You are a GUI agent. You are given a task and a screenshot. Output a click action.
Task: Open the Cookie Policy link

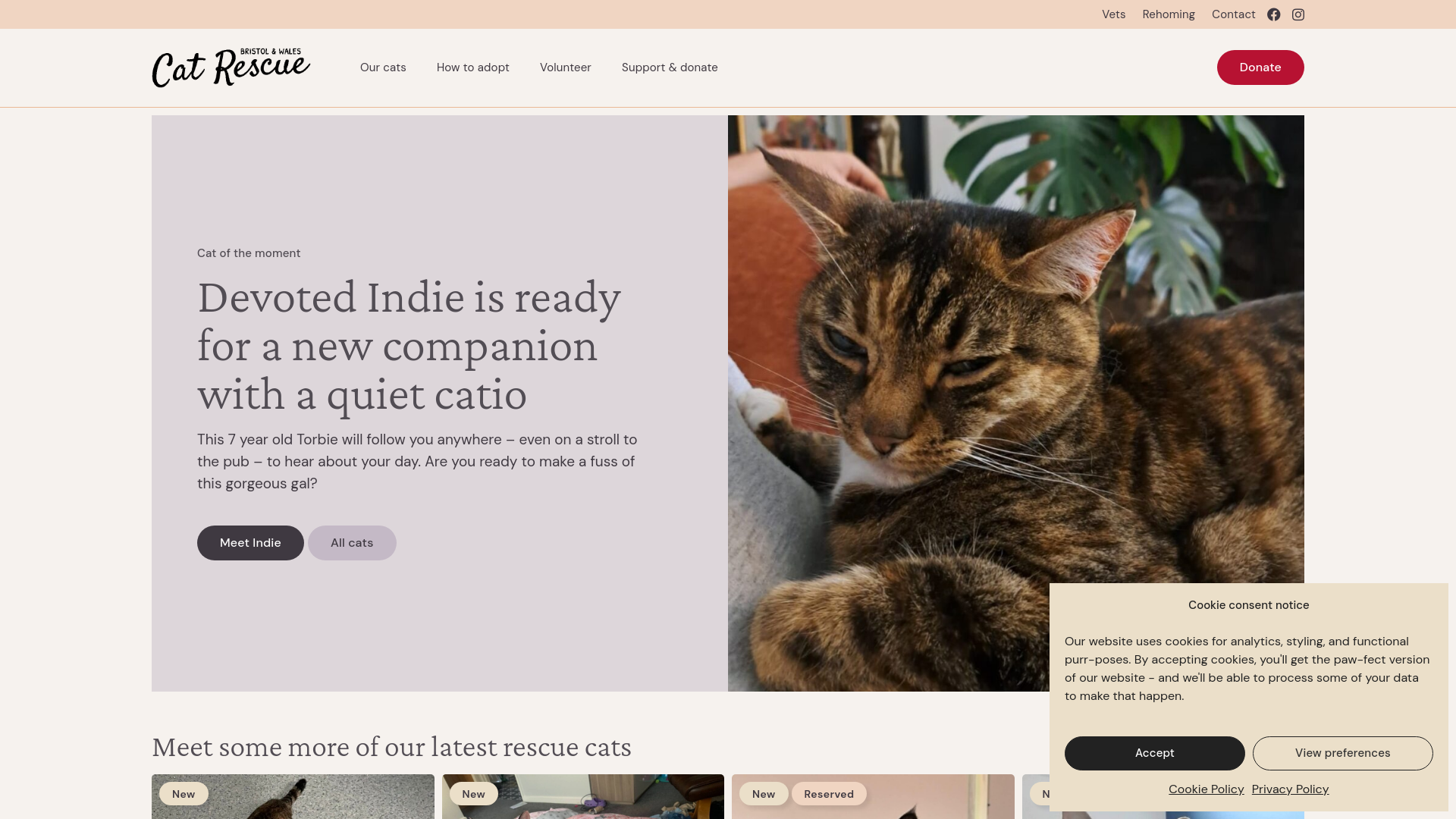point(1206,789)
